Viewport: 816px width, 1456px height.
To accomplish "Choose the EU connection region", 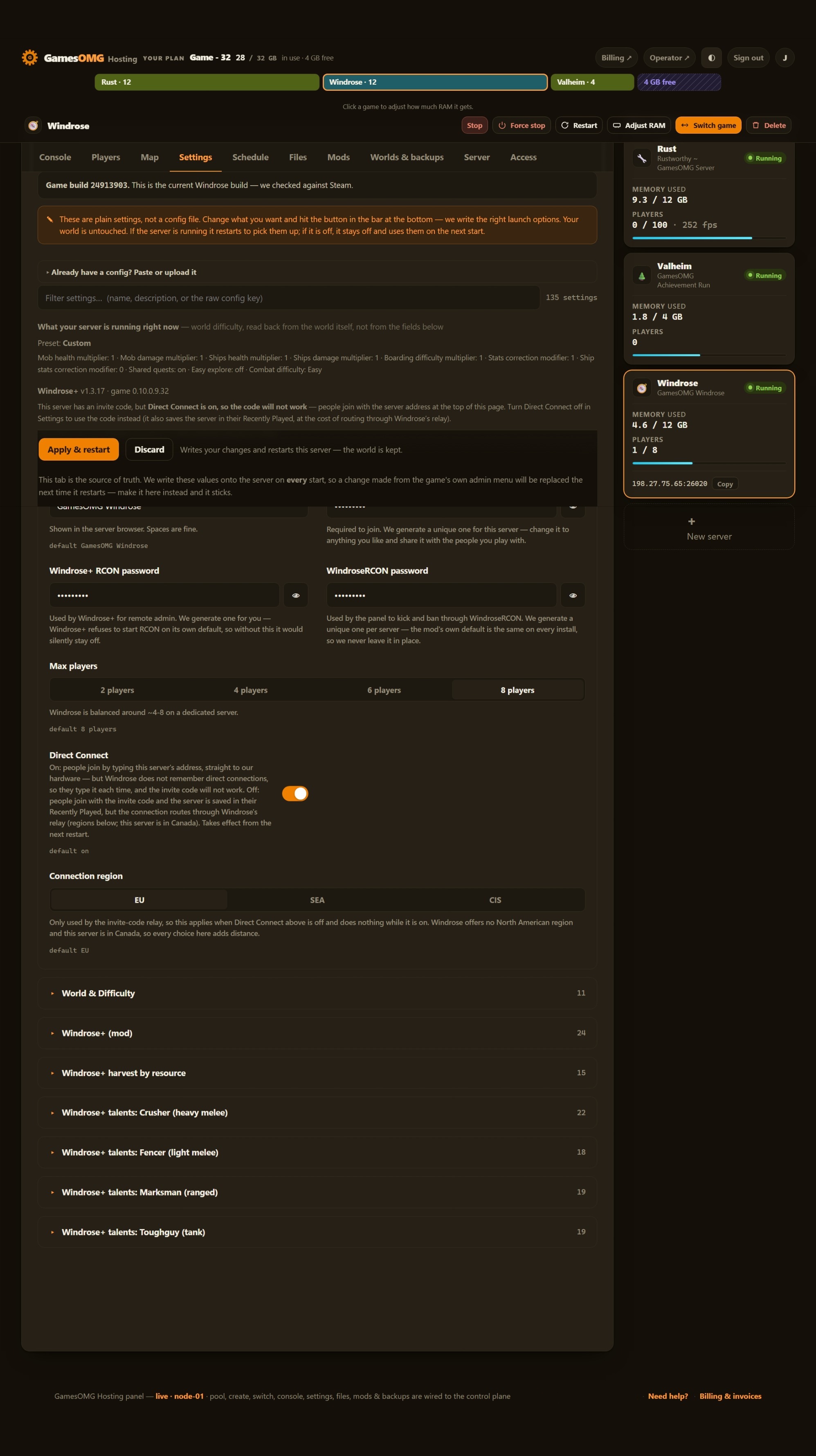I will click(139, 900).
